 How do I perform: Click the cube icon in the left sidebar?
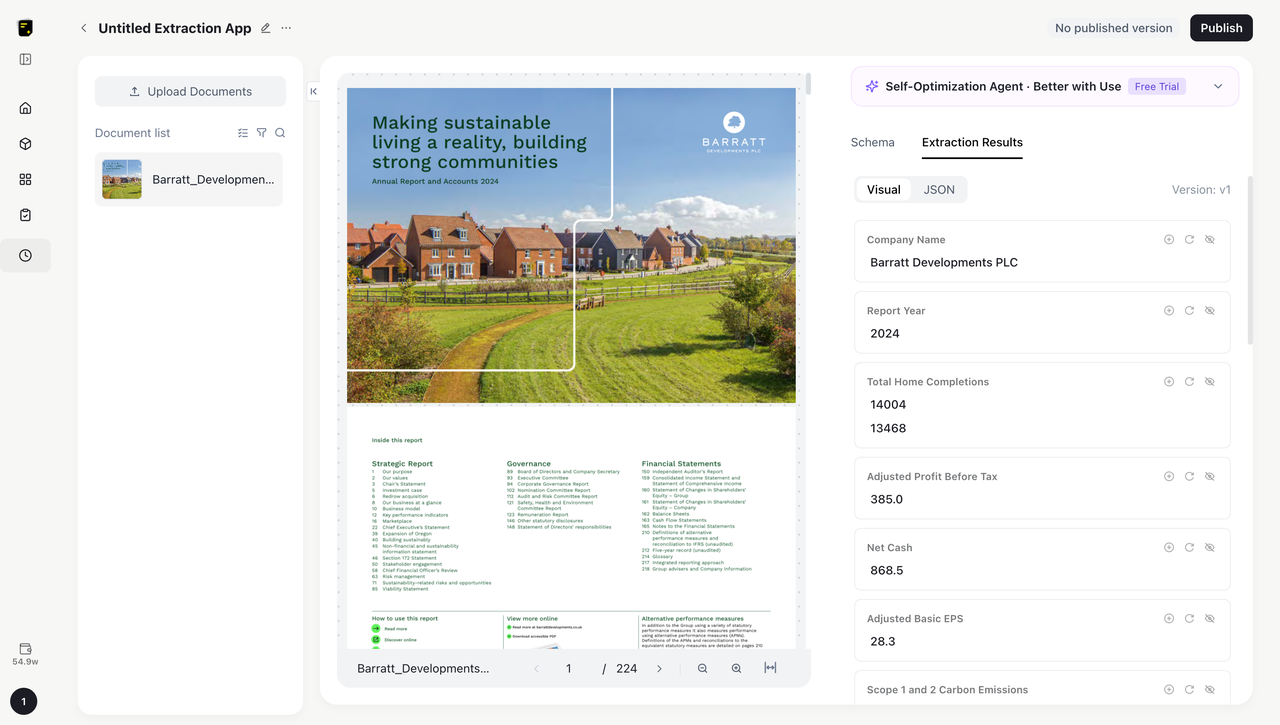pyautogui.click(x=26, y=144)
